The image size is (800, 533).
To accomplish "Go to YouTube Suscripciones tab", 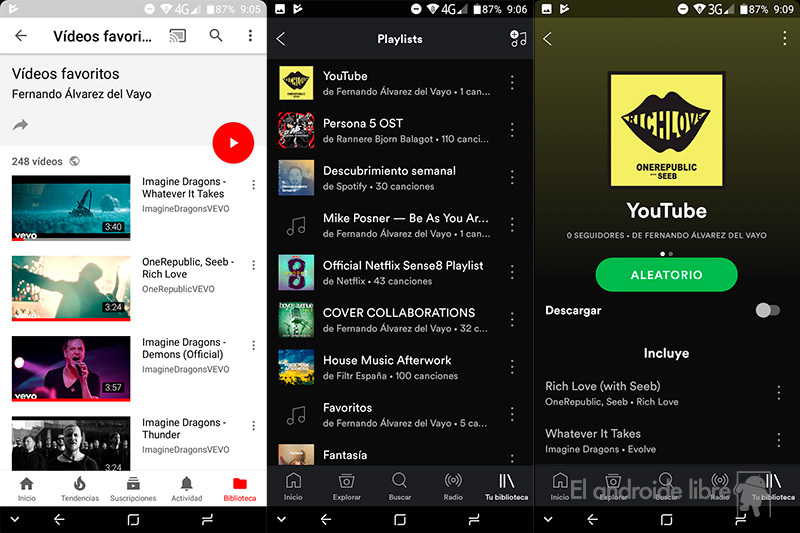I will (x=133, y=489).
